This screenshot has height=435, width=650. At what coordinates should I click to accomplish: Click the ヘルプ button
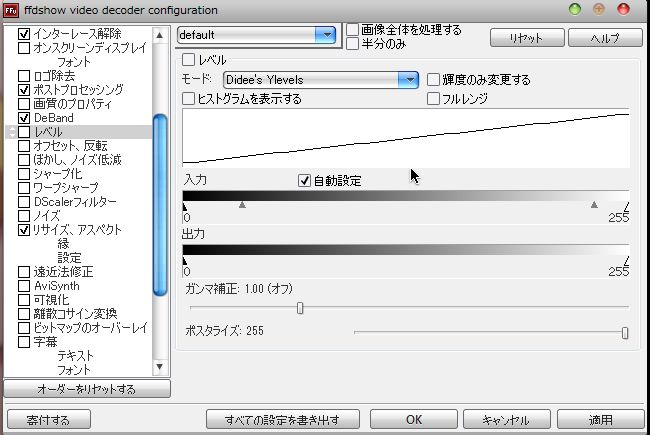coord(605,38)
